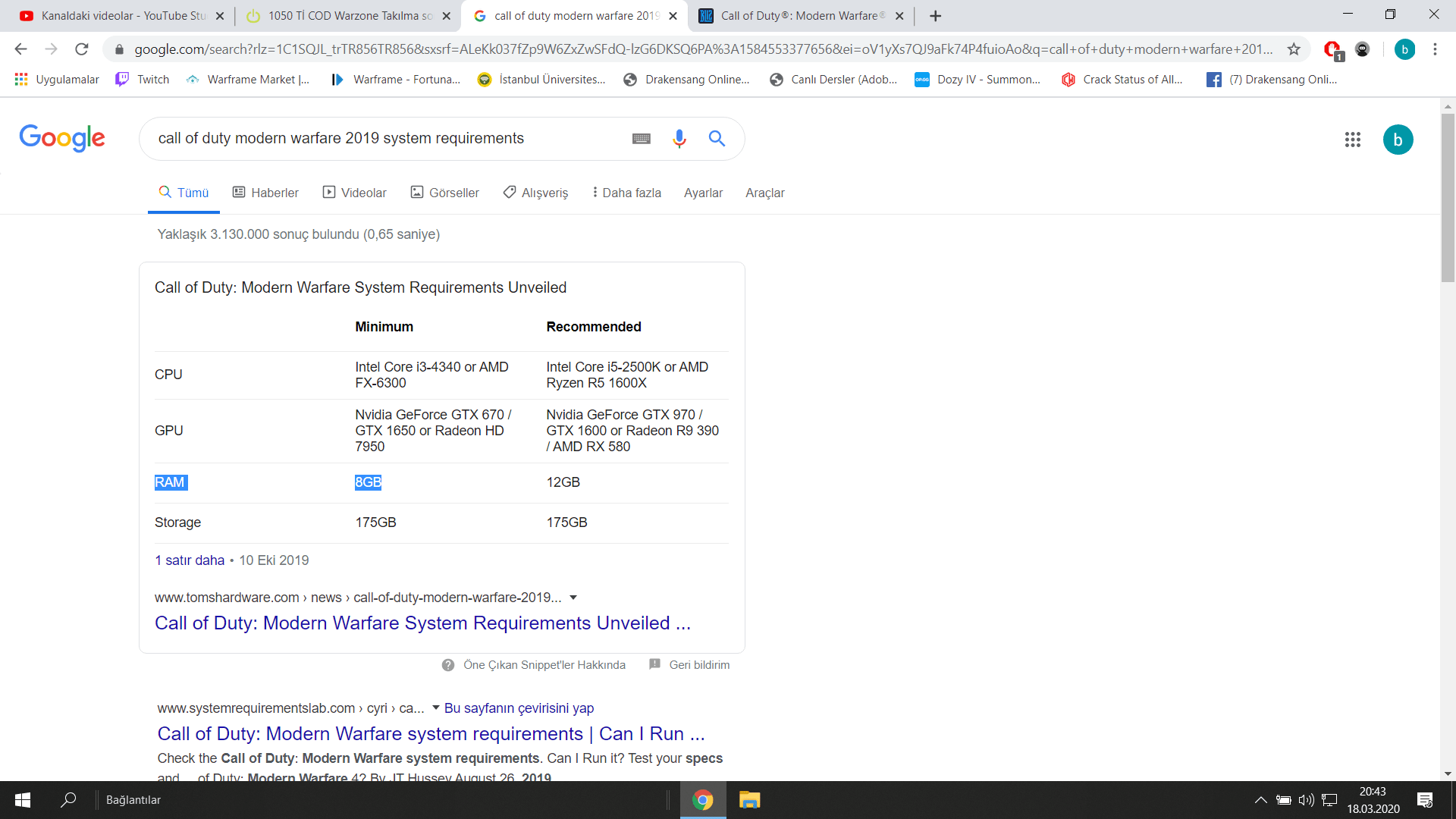Open File Explorer from the taskbar
The image size is (1456, 819).
point(749,800)
